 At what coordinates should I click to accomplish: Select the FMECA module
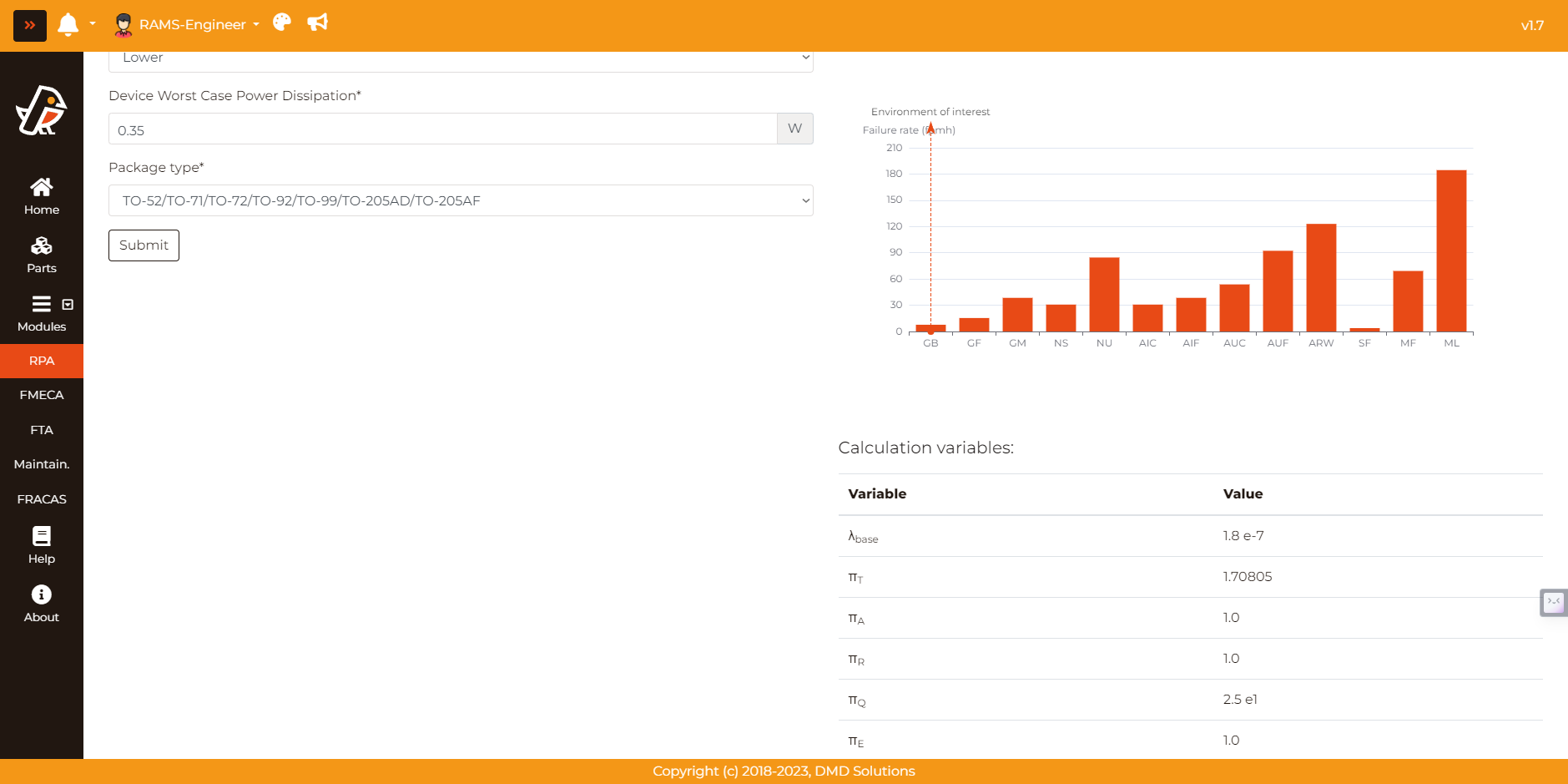[42, 395]
